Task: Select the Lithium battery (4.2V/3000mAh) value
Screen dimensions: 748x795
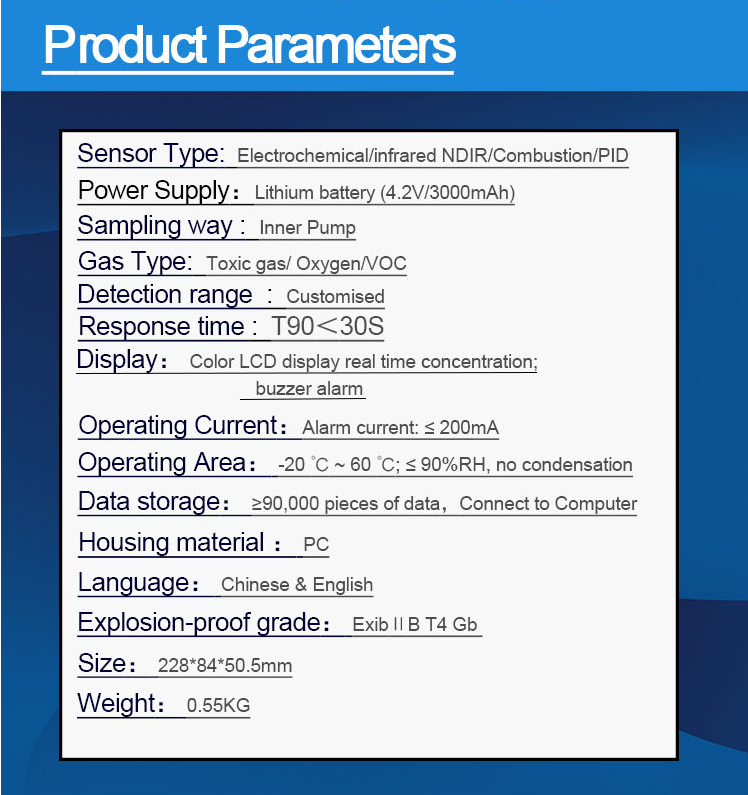Action: pos(385,193)
